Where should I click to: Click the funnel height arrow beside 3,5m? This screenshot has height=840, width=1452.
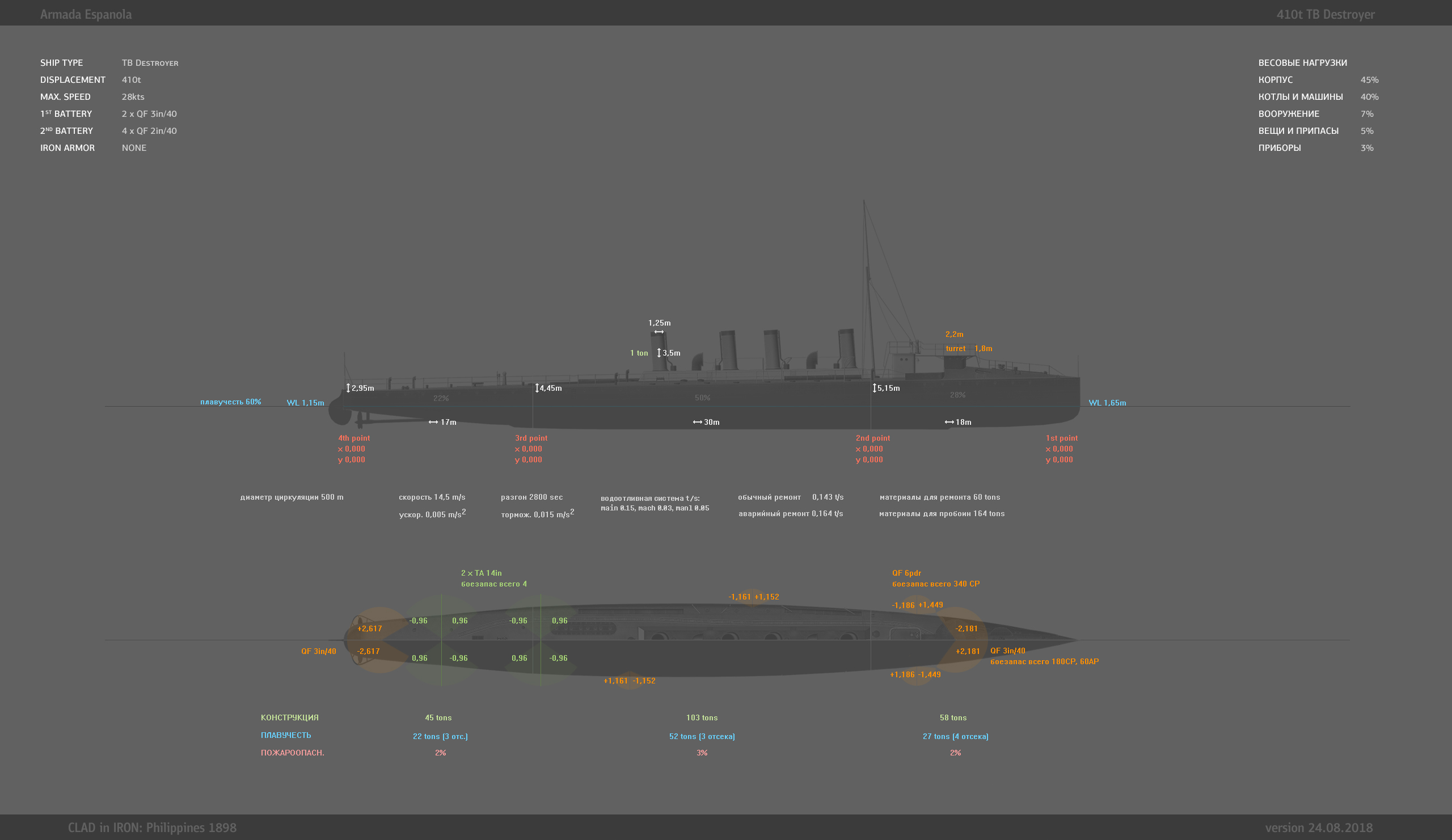pos(659,353)
